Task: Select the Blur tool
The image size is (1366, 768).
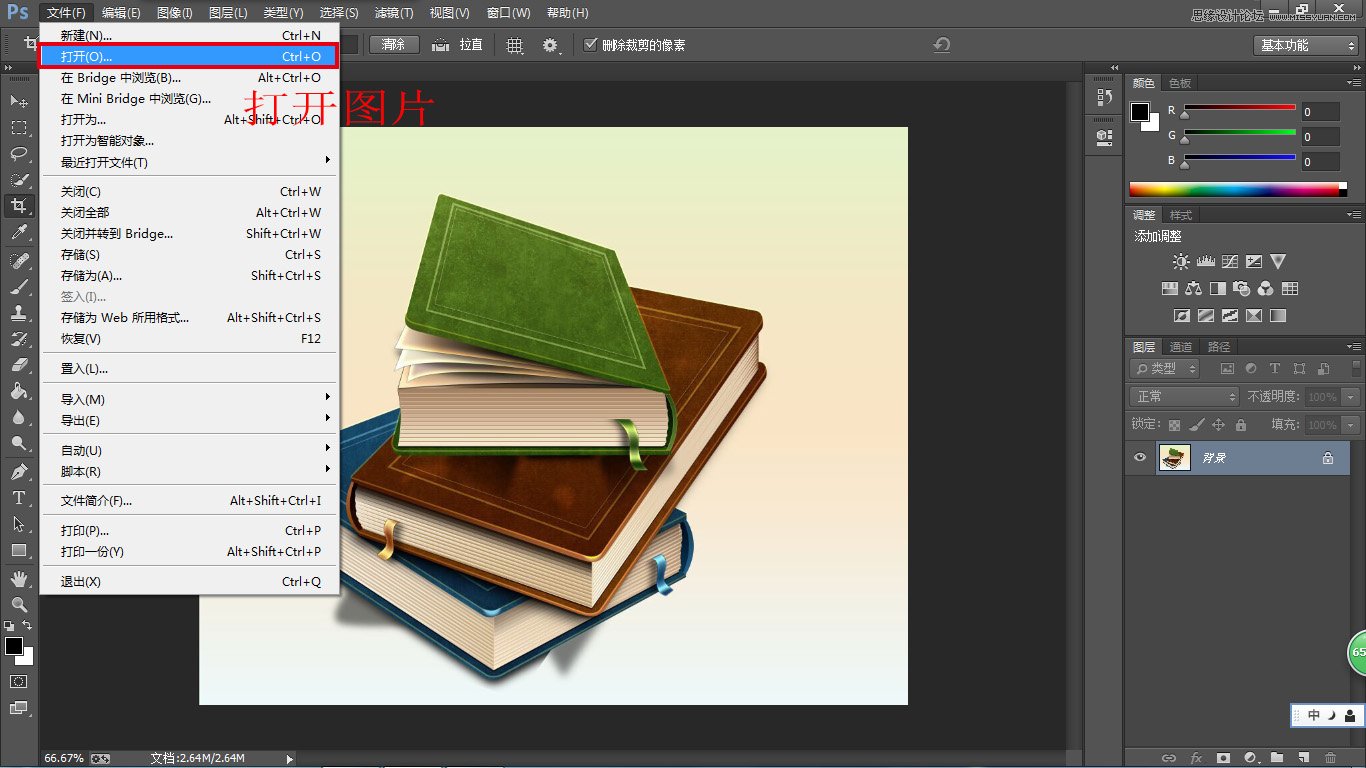Action: (x=19, y=417)
